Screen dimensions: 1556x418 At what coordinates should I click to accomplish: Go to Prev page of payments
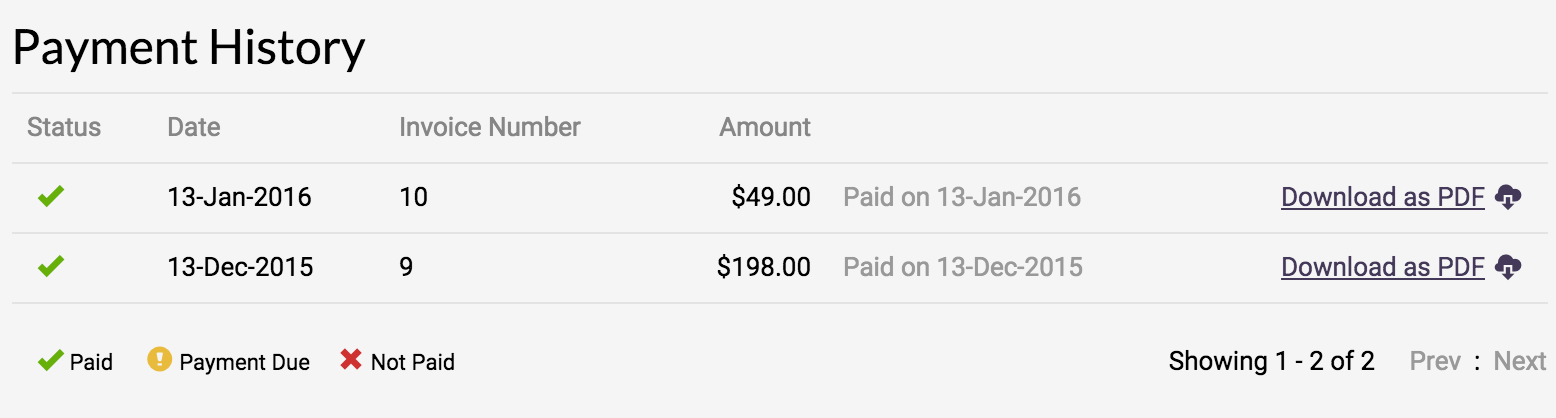[1435, 361]
